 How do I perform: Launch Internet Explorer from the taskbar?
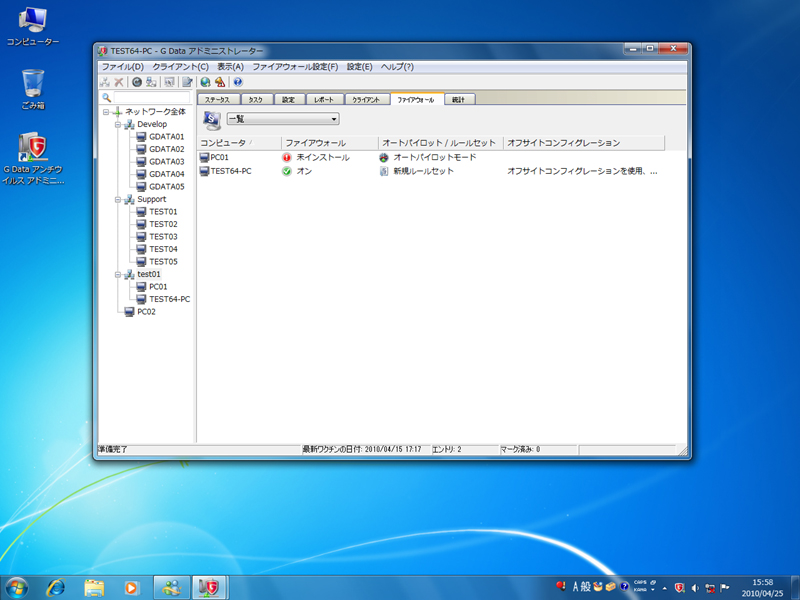coord(56,586)
